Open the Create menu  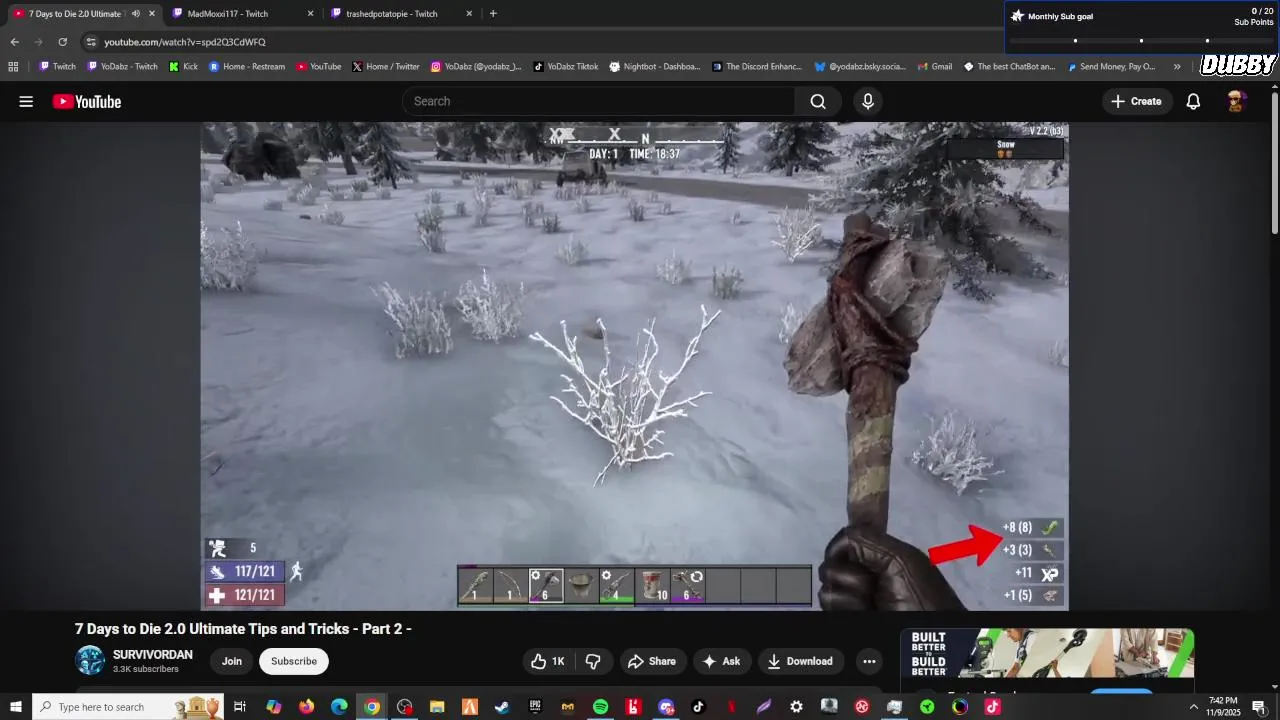tap(1136, 101)
